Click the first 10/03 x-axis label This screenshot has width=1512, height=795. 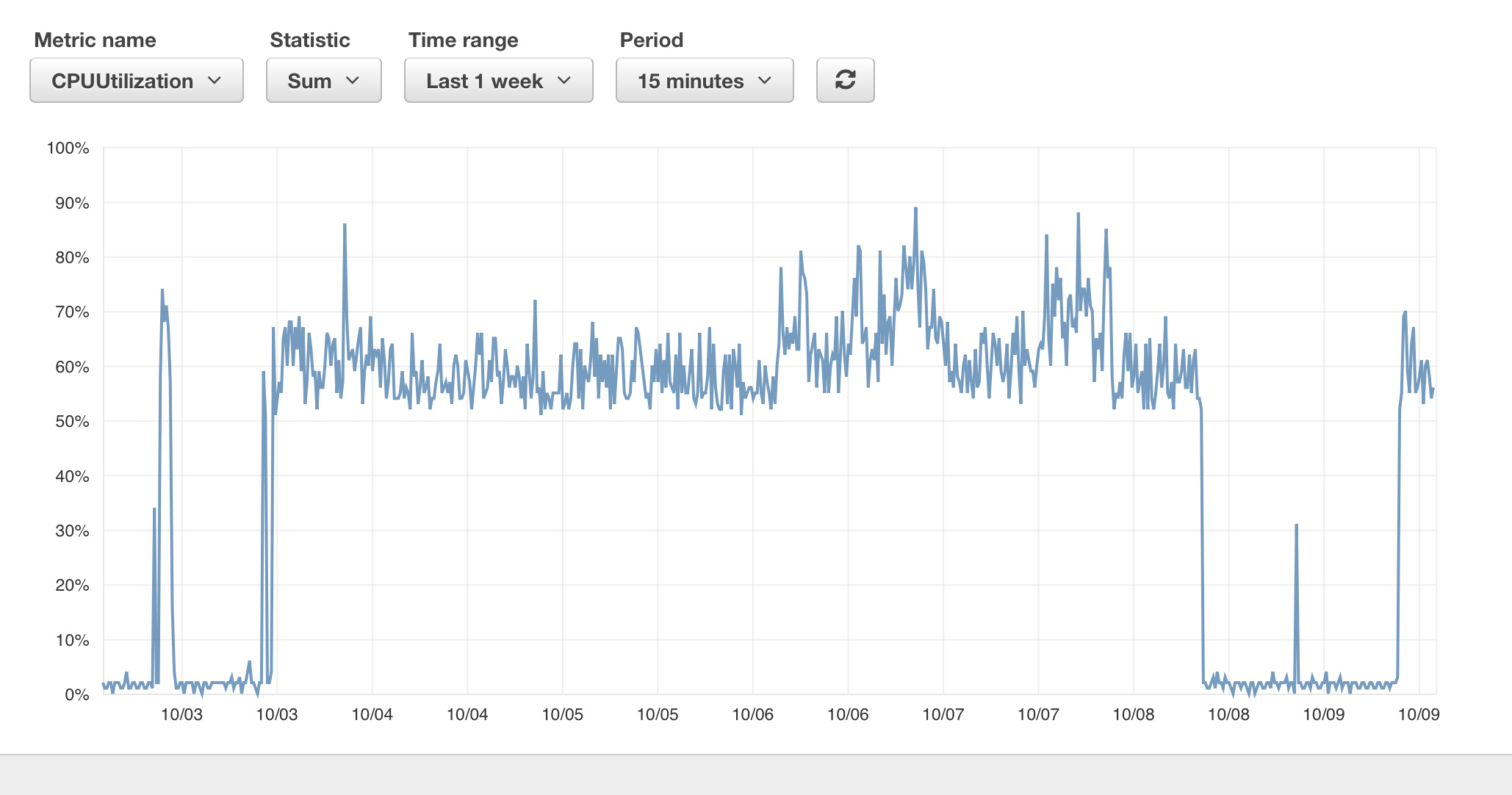[181, 714]
